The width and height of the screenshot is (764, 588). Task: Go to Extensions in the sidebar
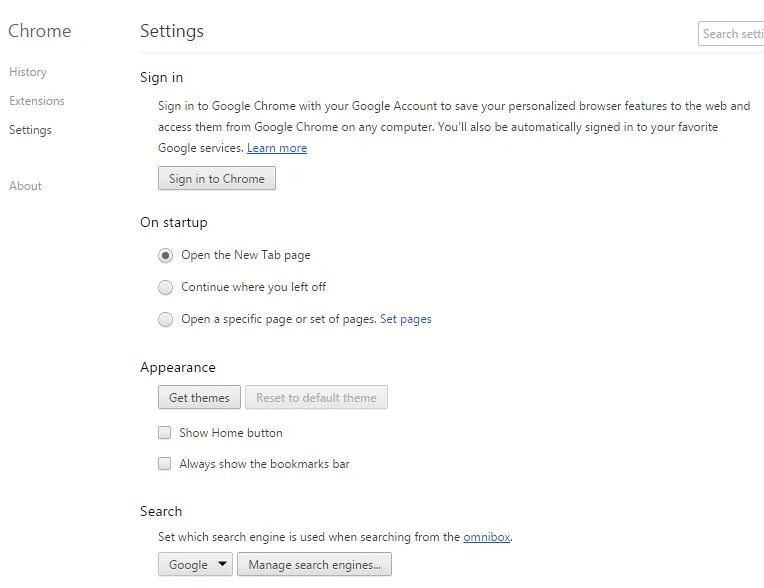pyautogui.click(x=37, y=101)
